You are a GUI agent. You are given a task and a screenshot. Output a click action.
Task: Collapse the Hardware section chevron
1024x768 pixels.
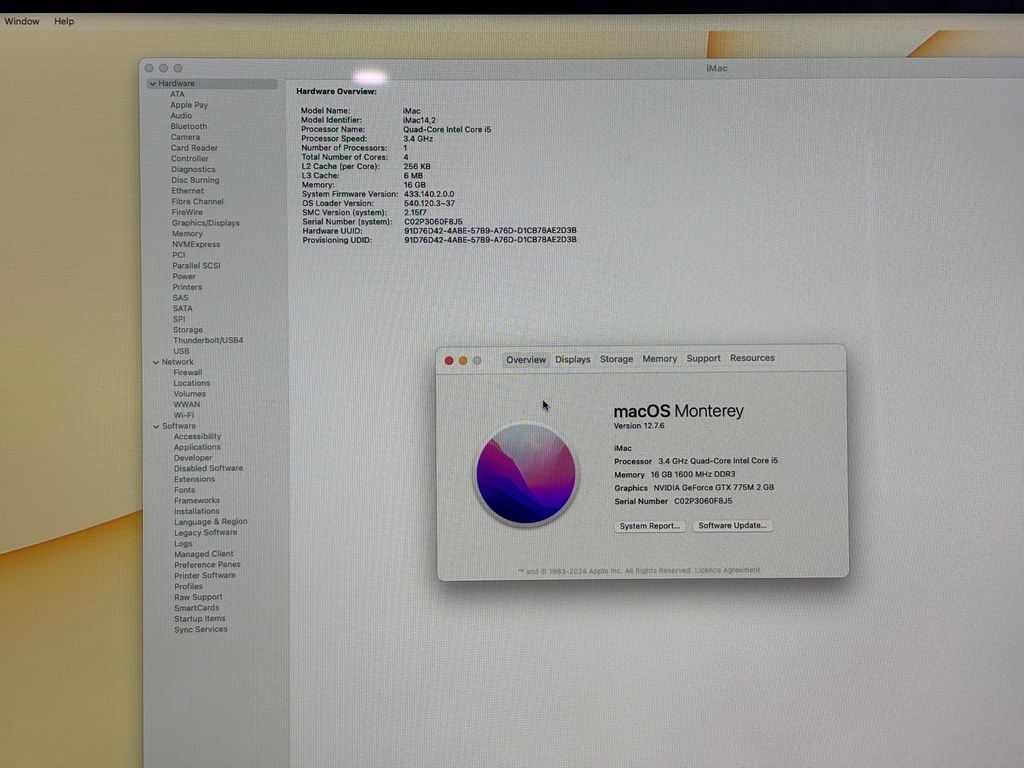pyautogui.click(x=152, y=84)
